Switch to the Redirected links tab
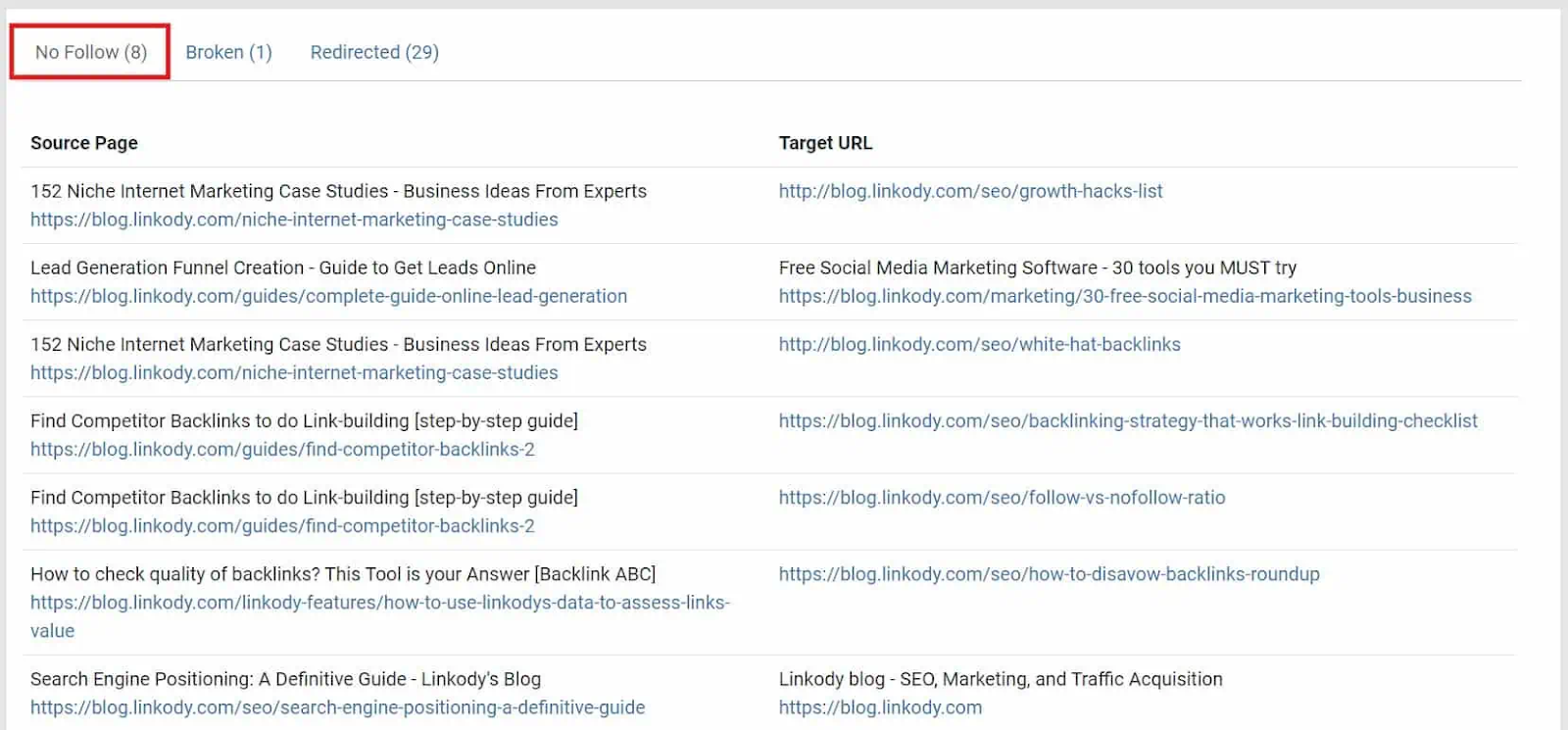 (374, 52)
